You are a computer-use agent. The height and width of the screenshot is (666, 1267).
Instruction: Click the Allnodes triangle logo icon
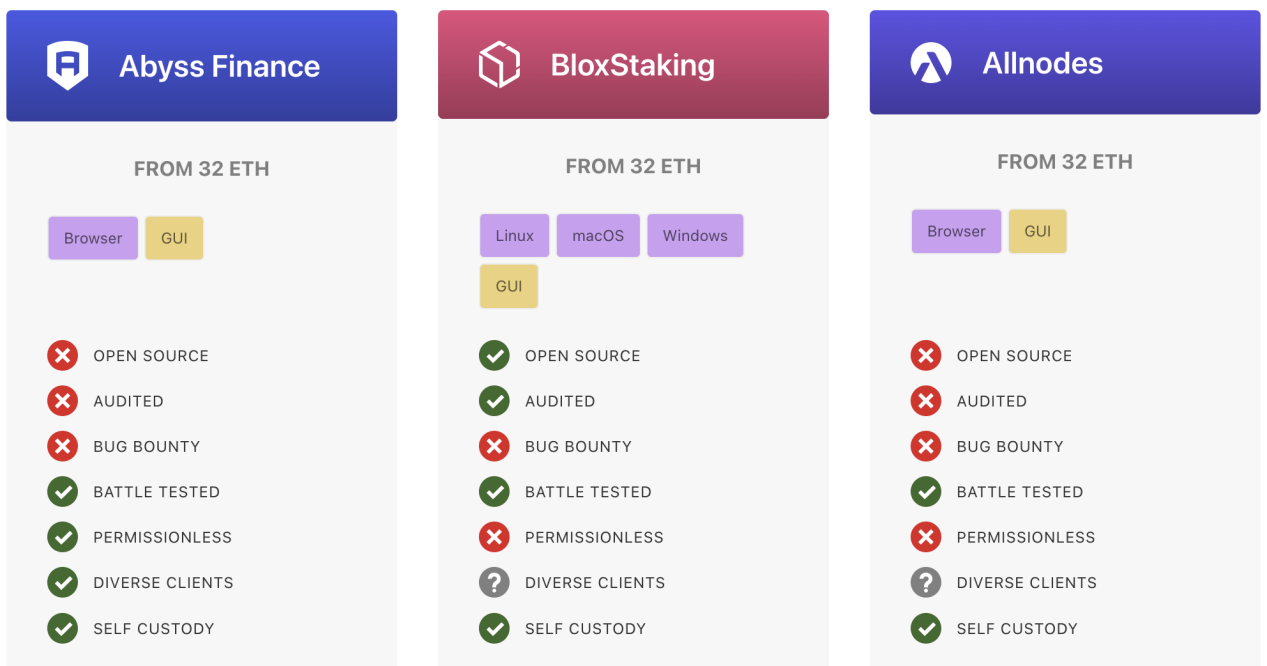[931, 63]
